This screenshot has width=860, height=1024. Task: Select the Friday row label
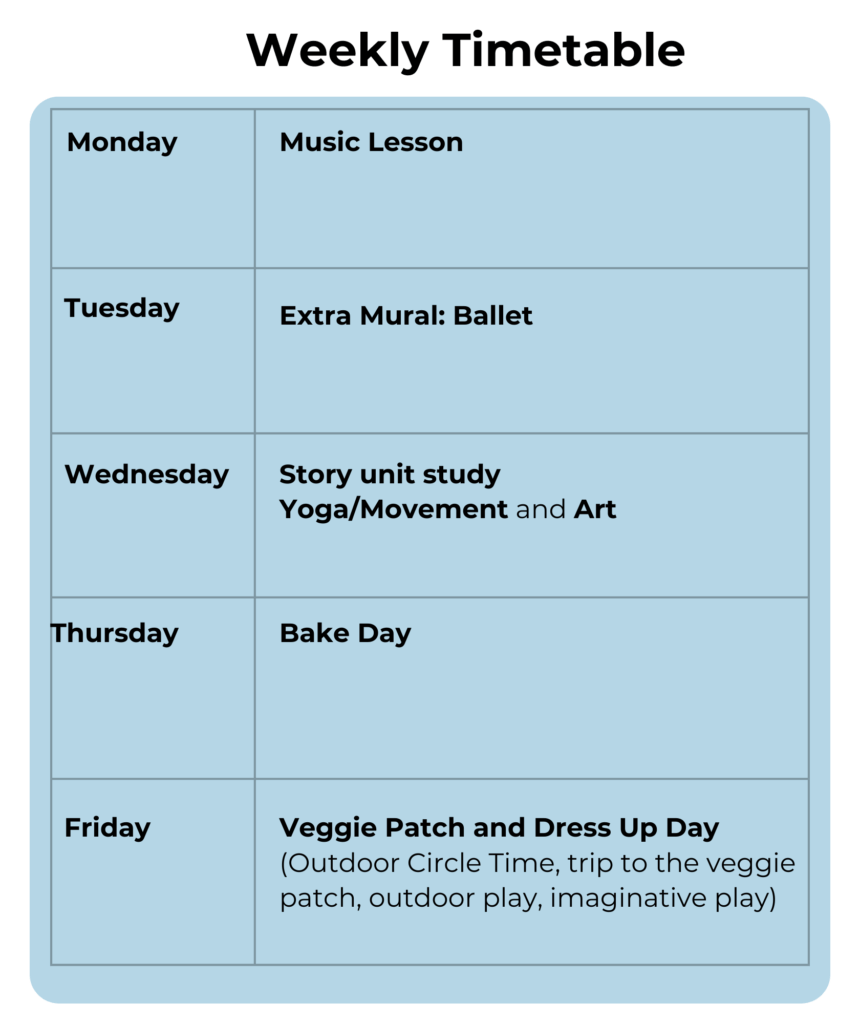pos(107,828)
